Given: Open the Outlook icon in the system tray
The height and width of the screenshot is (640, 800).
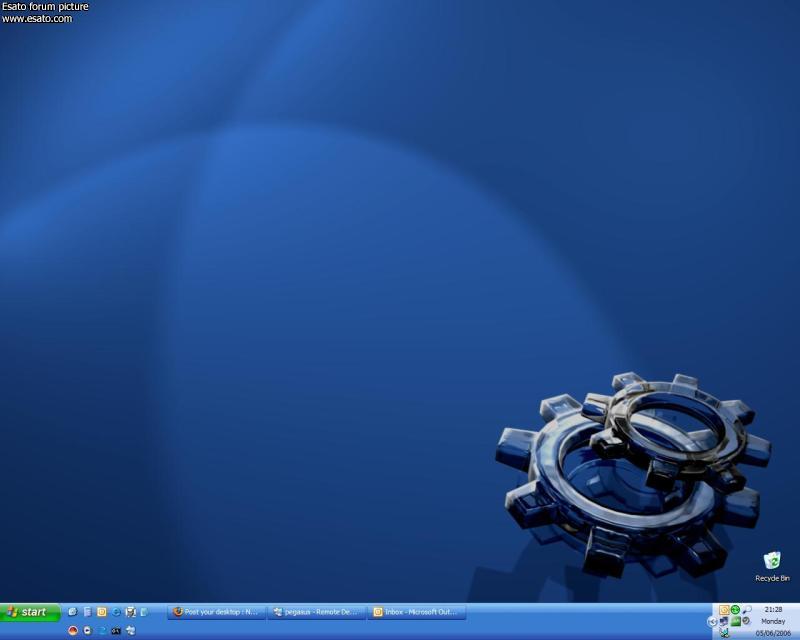Looking at the screenshot, I should tap(723, 610).
